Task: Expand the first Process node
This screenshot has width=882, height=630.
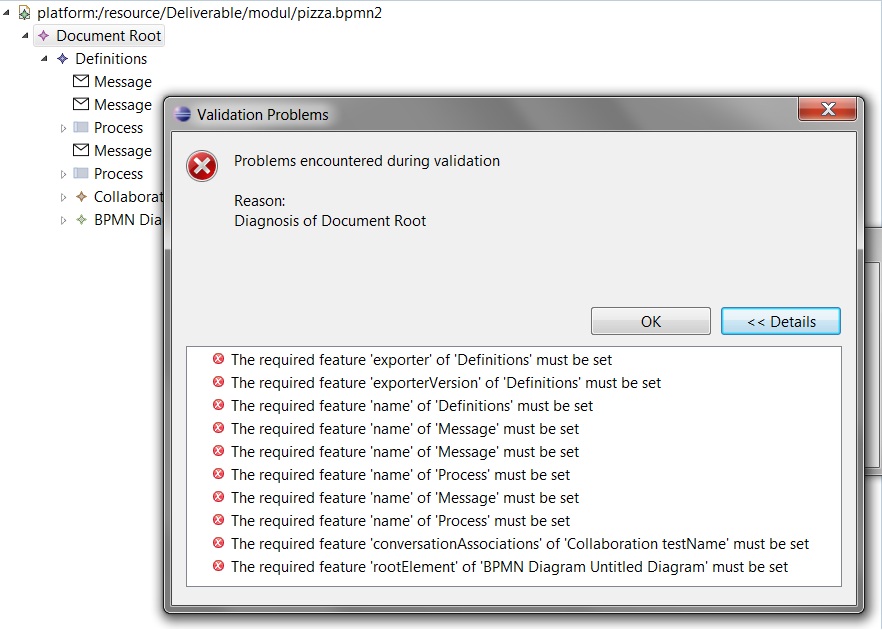Action: (x=63, y=128)
